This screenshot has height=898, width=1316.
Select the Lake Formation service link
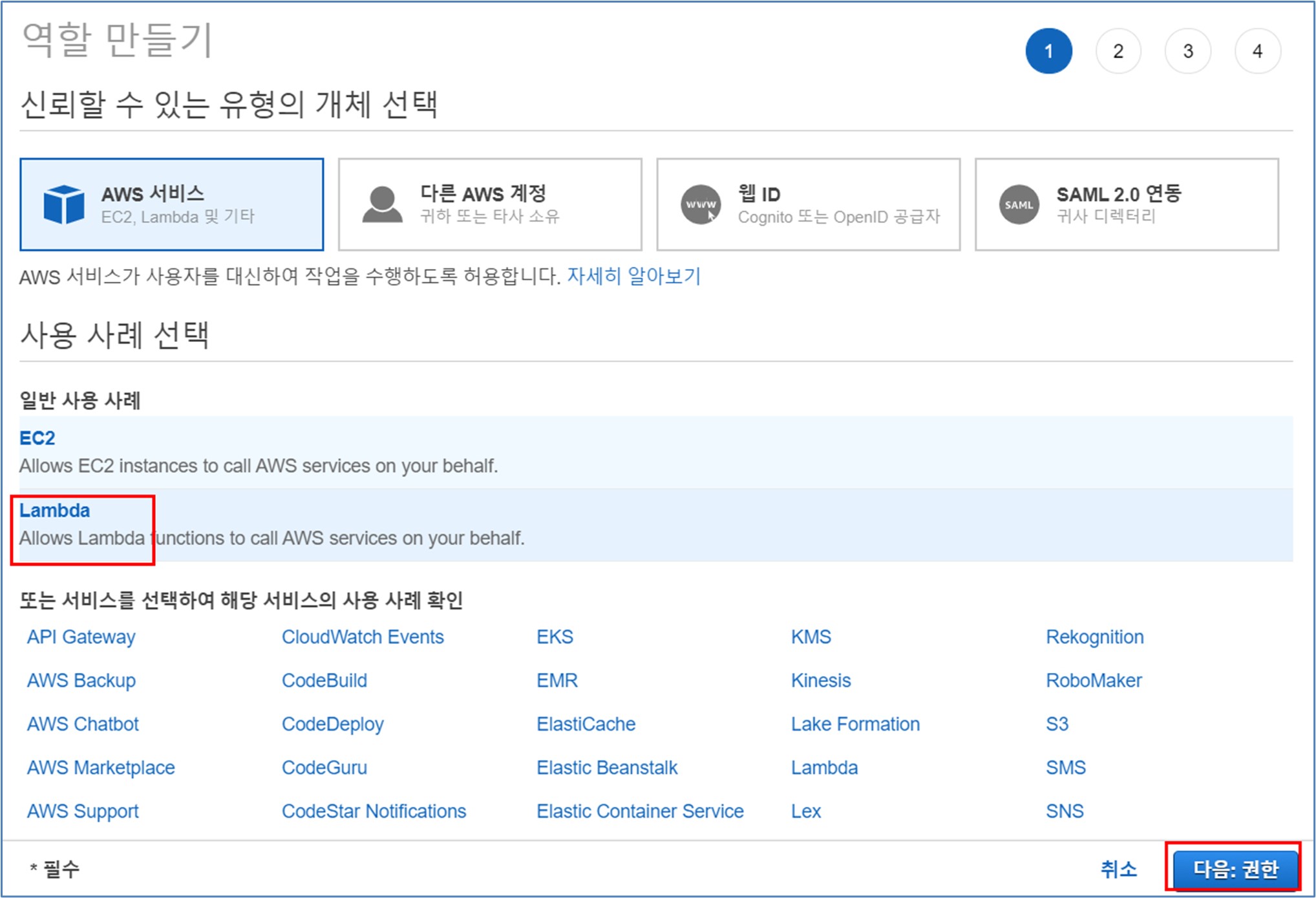pos(855,724)
